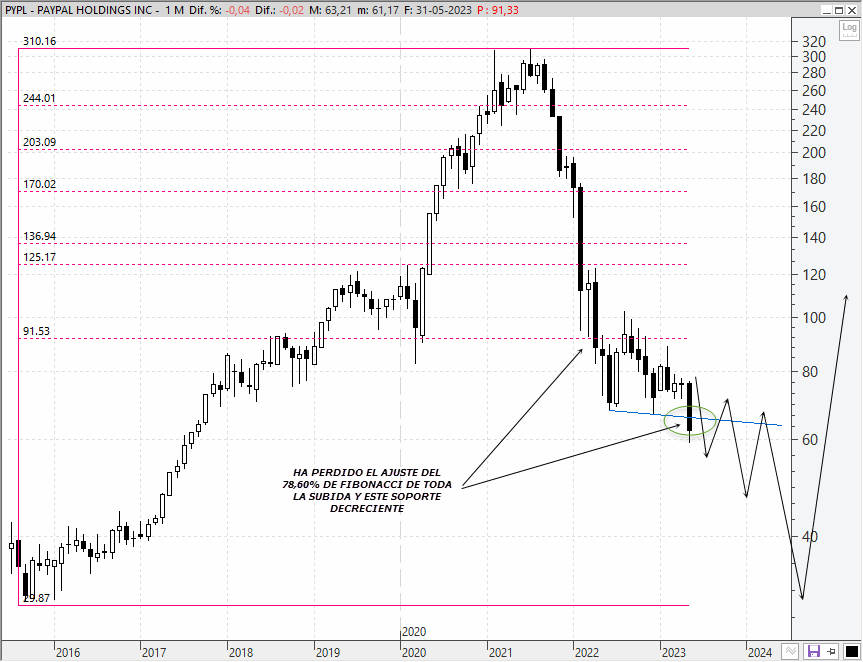Click the 260 price axis label

(815, 91)
